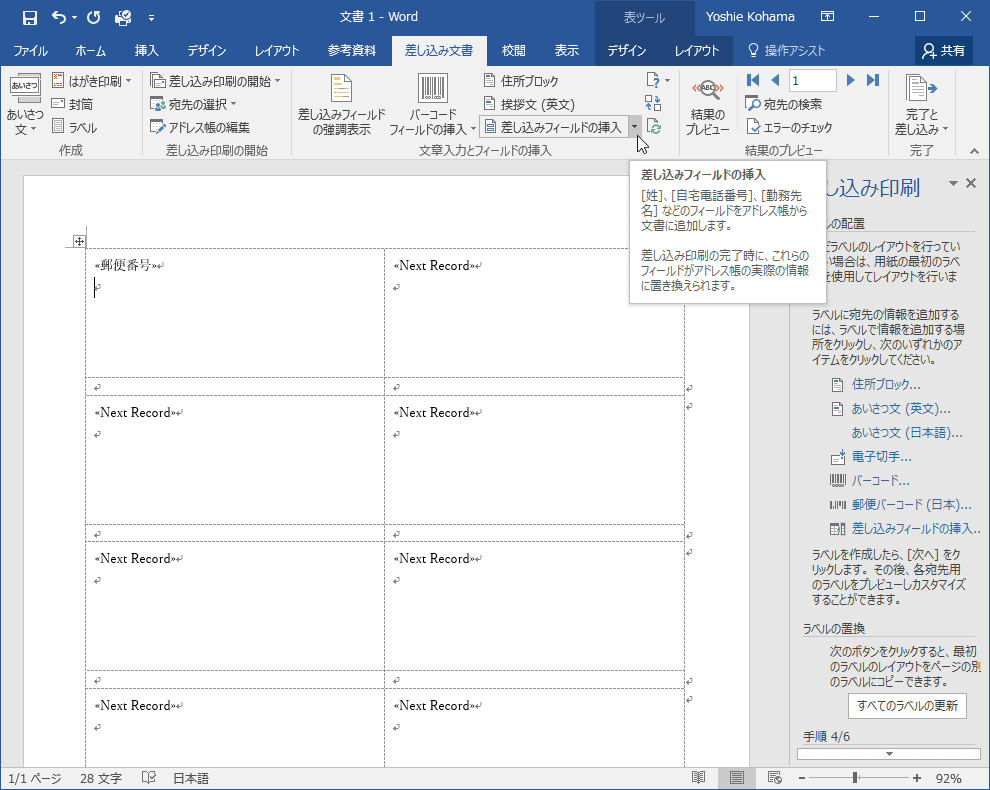This screenshot has width=990, height=790.
Task: Click the proofing icon in status bar
Action: [x=149, y=778]
